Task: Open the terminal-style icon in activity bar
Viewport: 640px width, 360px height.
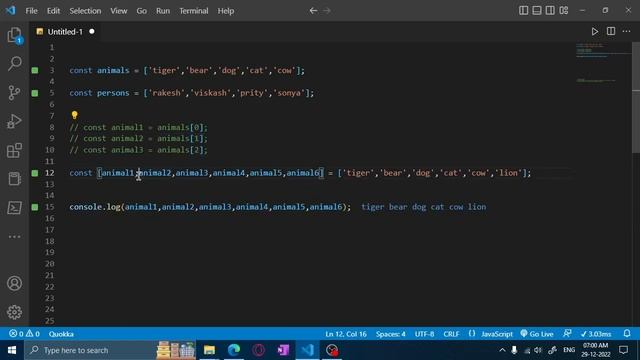Action: coord(14,208)
